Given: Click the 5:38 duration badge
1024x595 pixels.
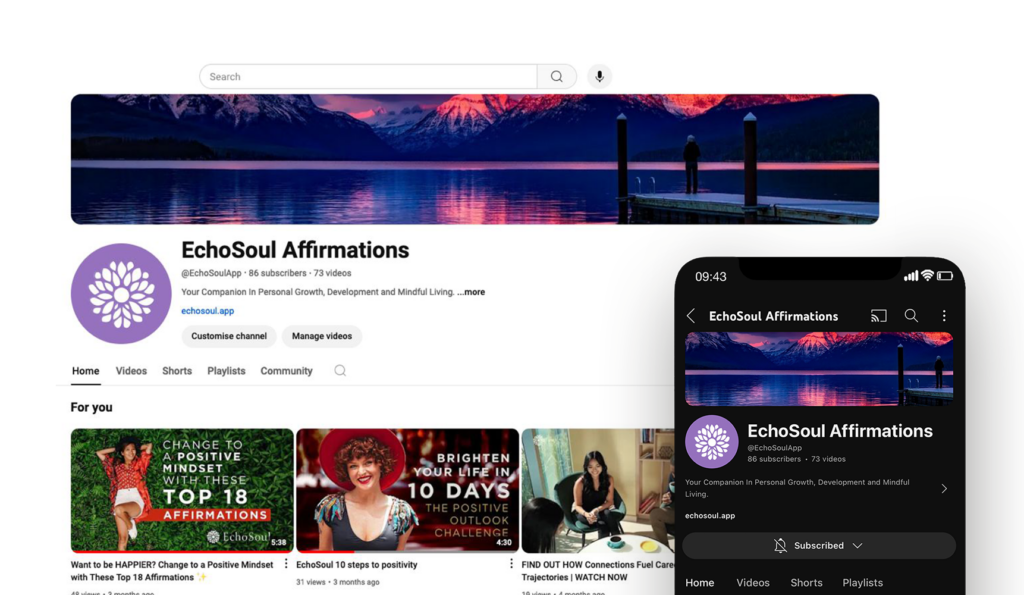Looking at the screenshot, I should [279, 542].
